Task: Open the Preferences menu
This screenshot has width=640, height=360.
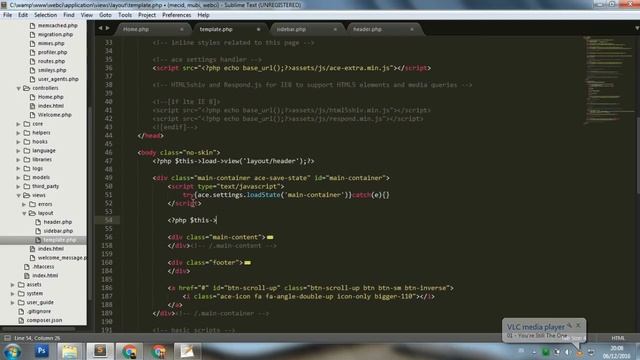Action: (176, 15)
